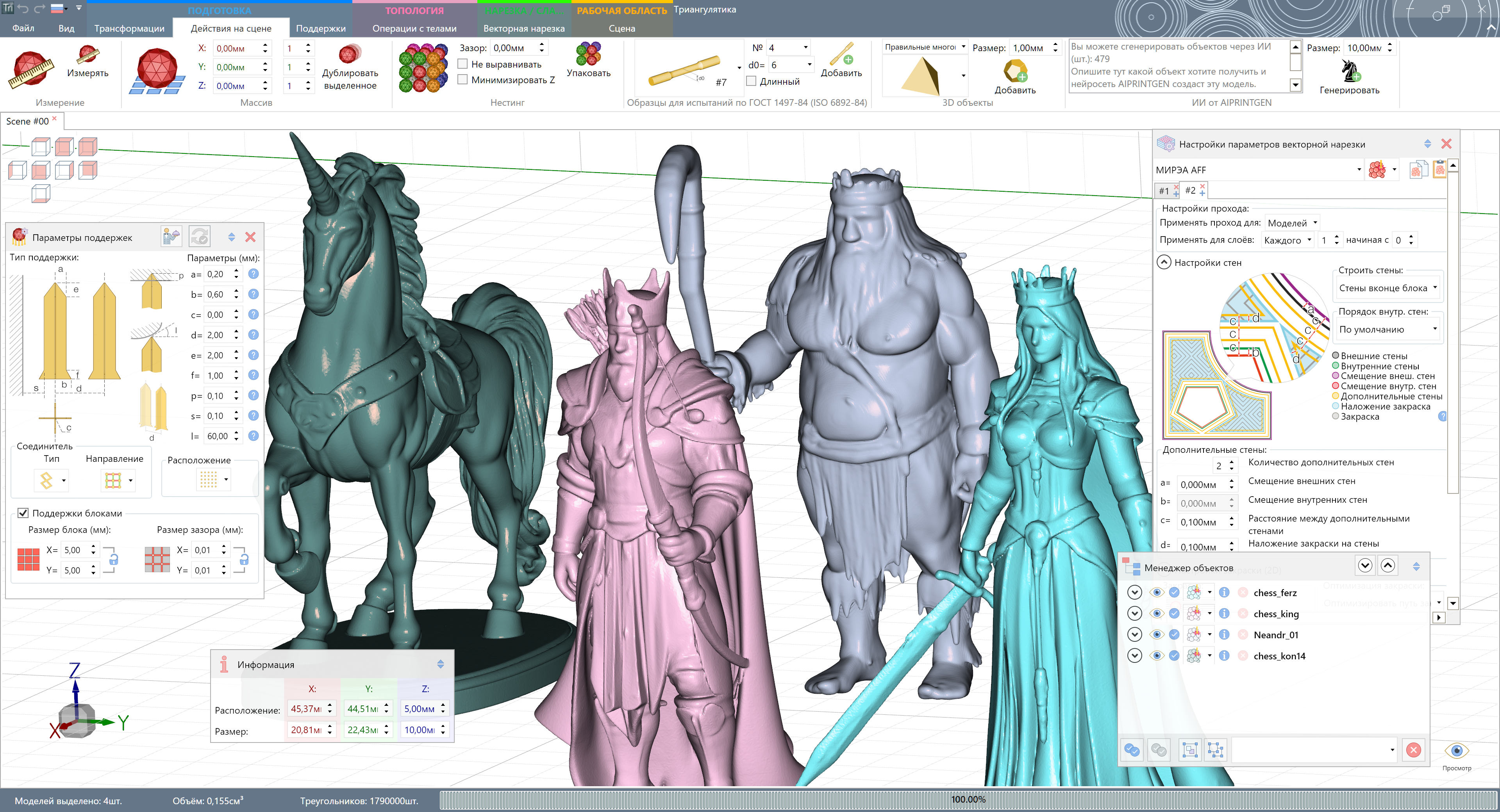Enable Не выравнивать checkbox
This screenshot has width=1500, height=812.
[463, 64]
